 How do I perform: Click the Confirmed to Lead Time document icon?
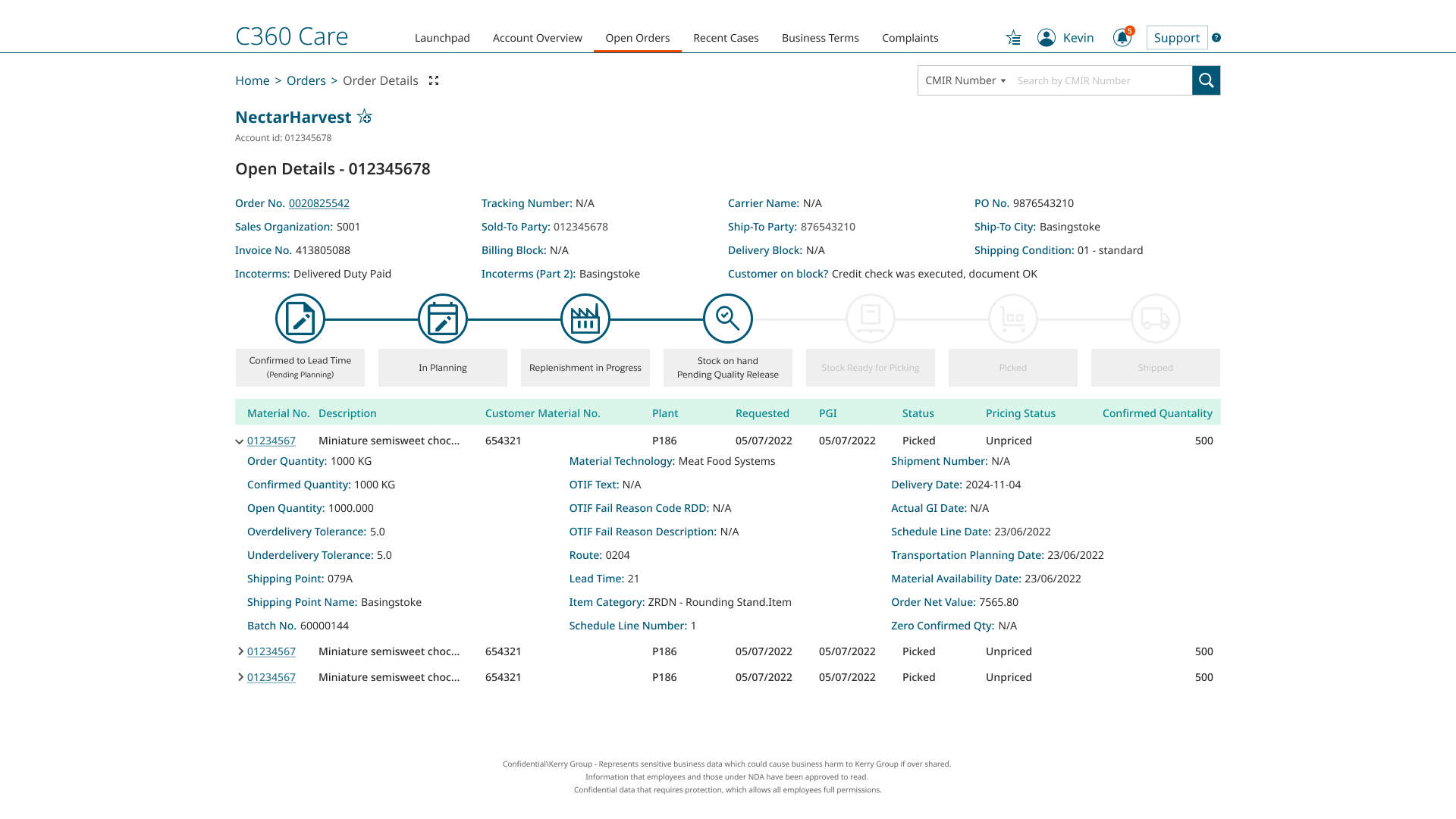pos(300,318)
